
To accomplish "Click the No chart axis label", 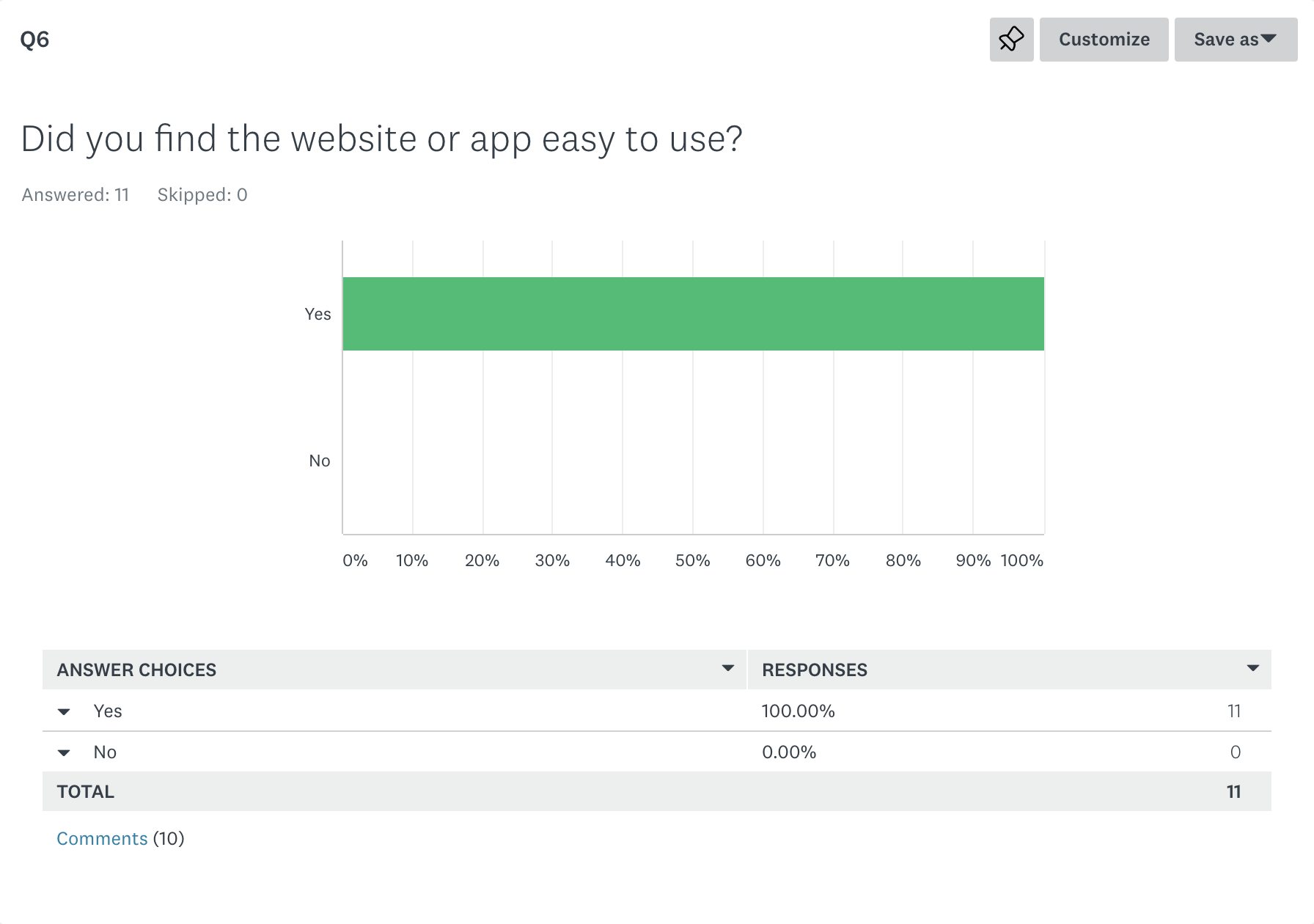I will [319, 461].
